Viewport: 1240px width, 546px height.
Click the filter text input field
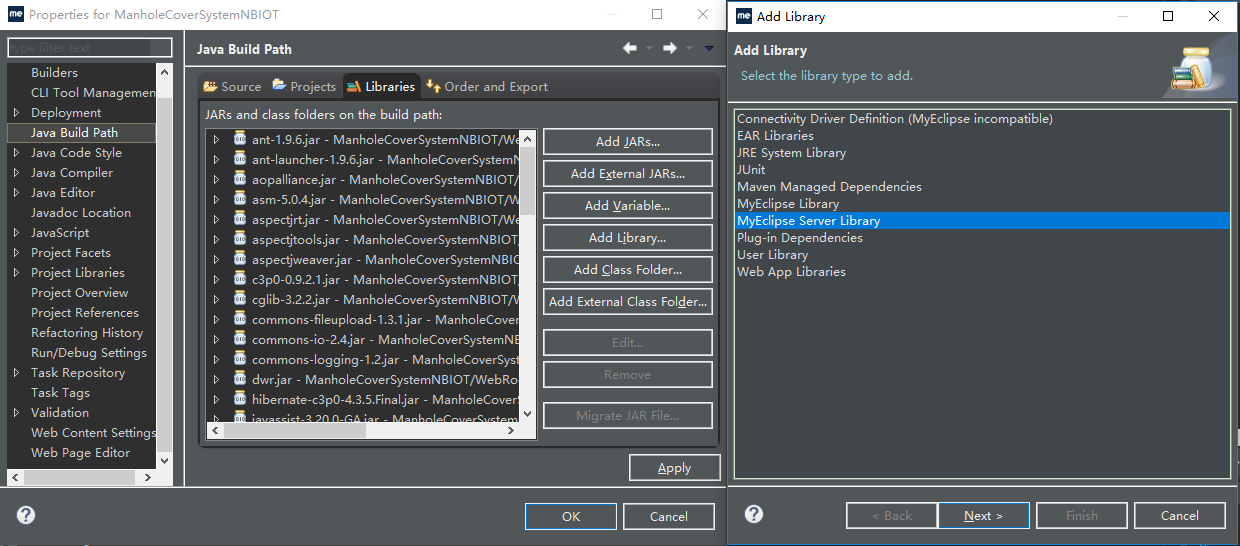[x=90, y=48]
